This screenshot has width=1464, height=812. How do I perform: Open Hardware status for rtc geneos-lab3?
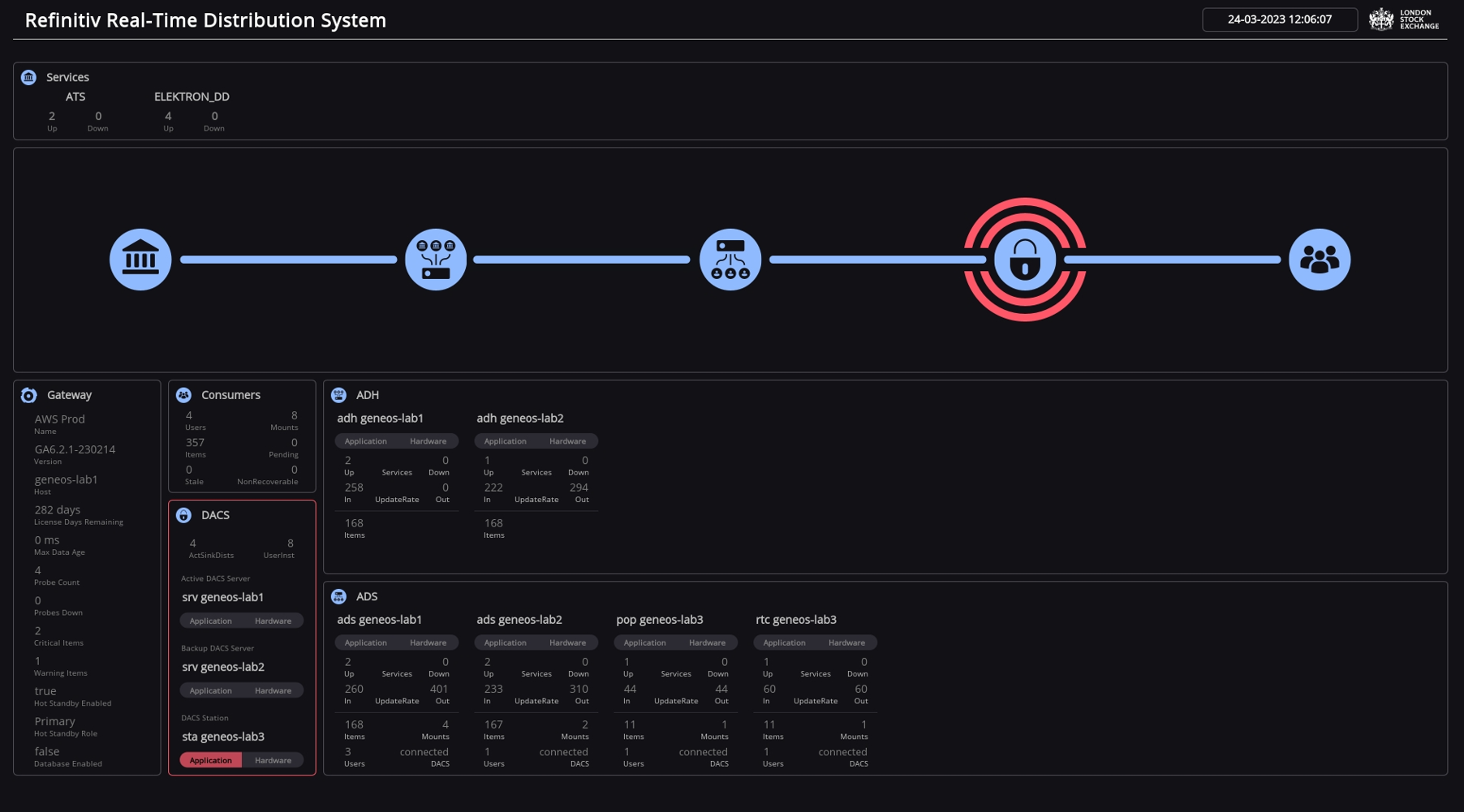pyautogui.click(x=846, y=642)
